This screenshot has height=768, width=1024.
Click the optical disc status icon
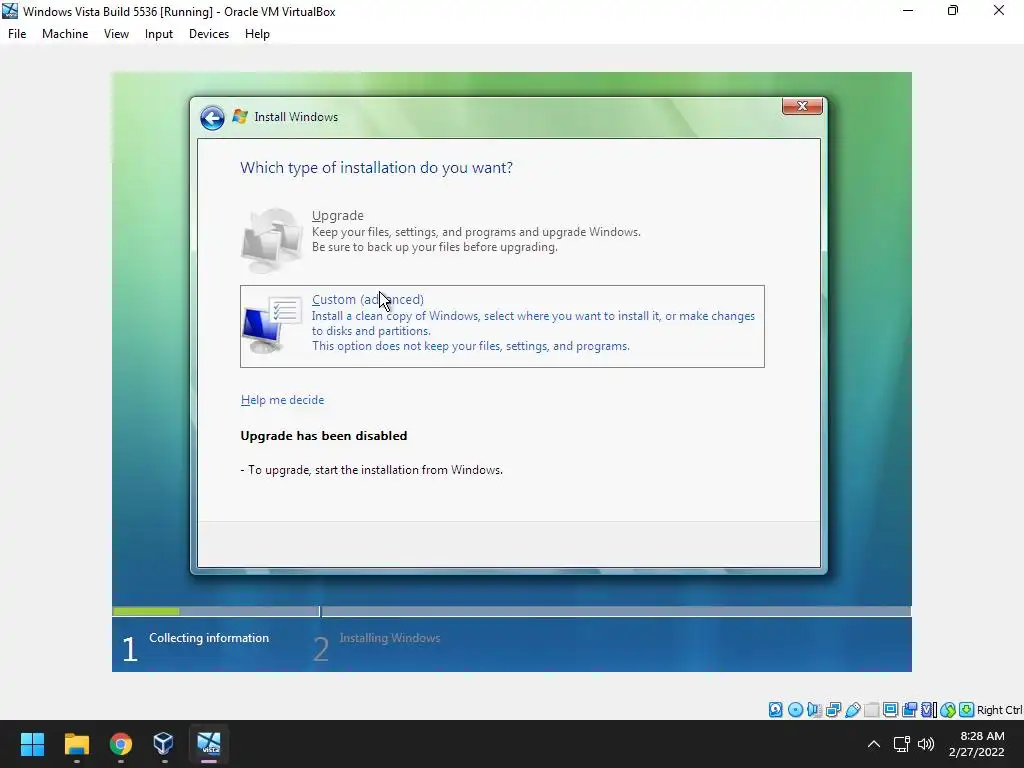coord(795,710)
